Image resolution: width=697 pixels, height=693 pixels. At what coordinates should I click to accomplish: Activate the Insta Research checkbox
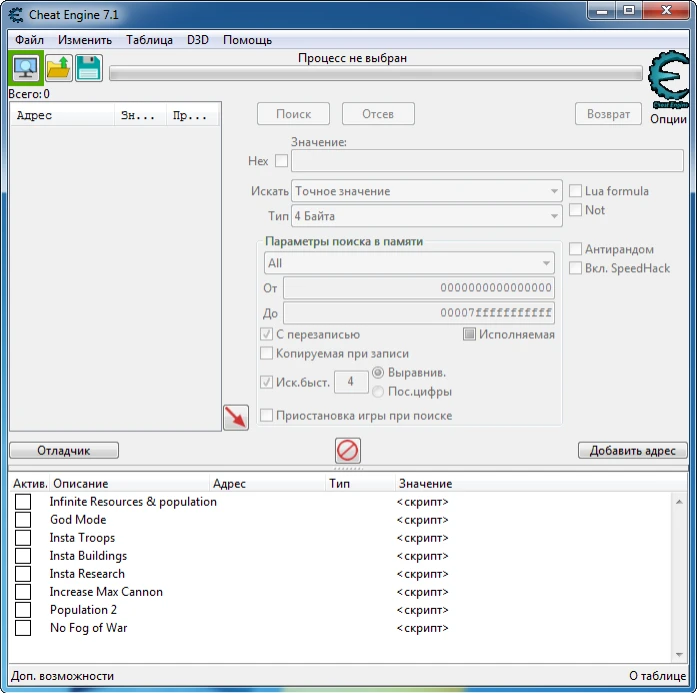pyautogui.click(x=23, y=574)
